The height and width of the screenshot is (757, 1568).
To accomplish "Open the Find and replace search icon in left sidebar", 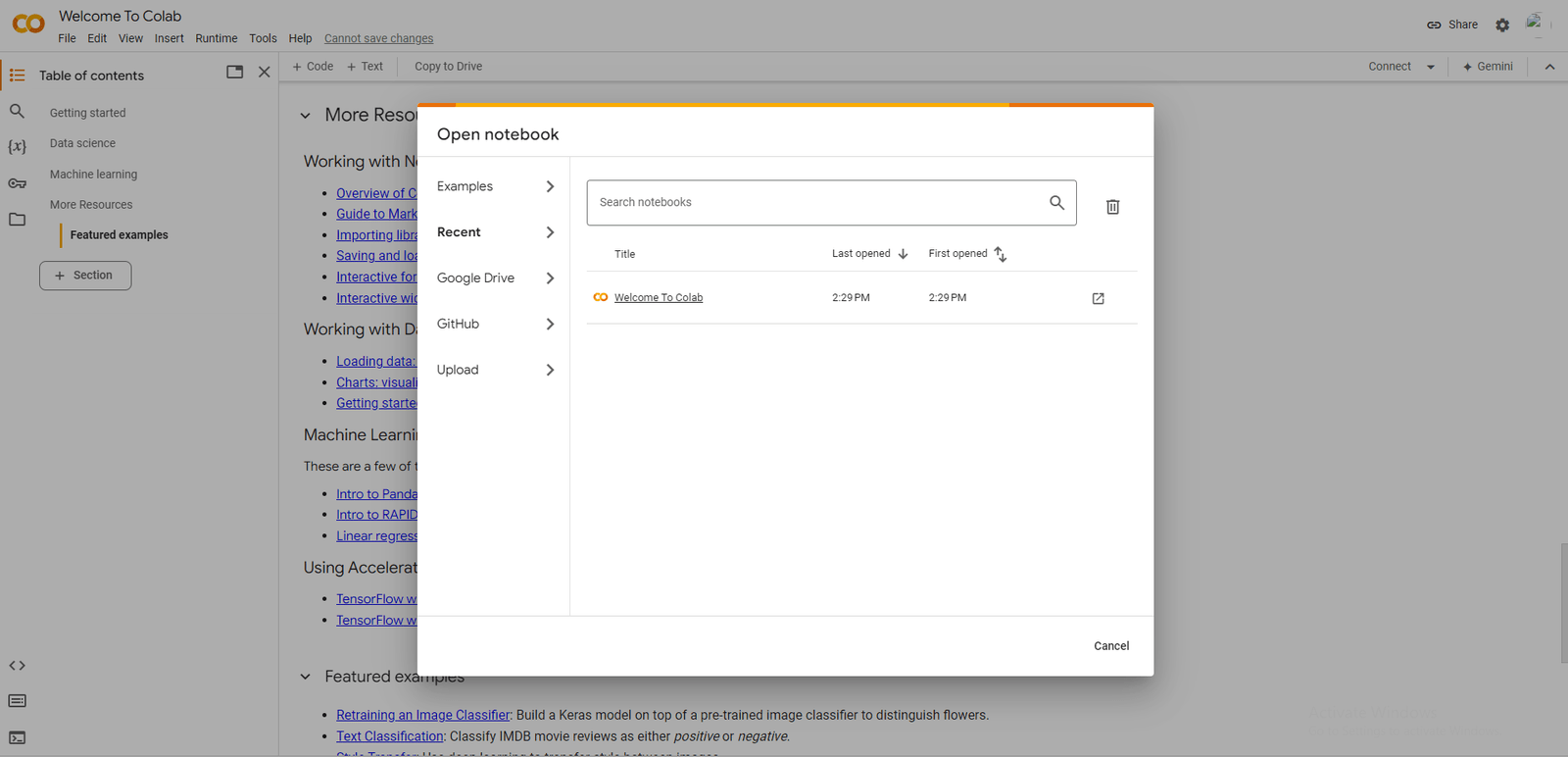I will click(17, 112).
